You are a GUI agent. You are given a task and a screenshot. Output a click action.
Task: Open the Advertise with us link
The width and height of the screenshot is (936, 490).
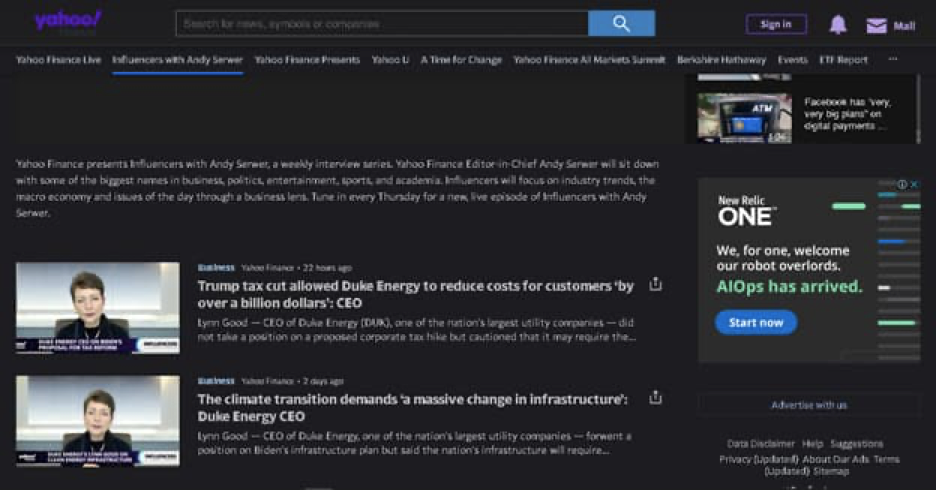(x=809, y=405)
